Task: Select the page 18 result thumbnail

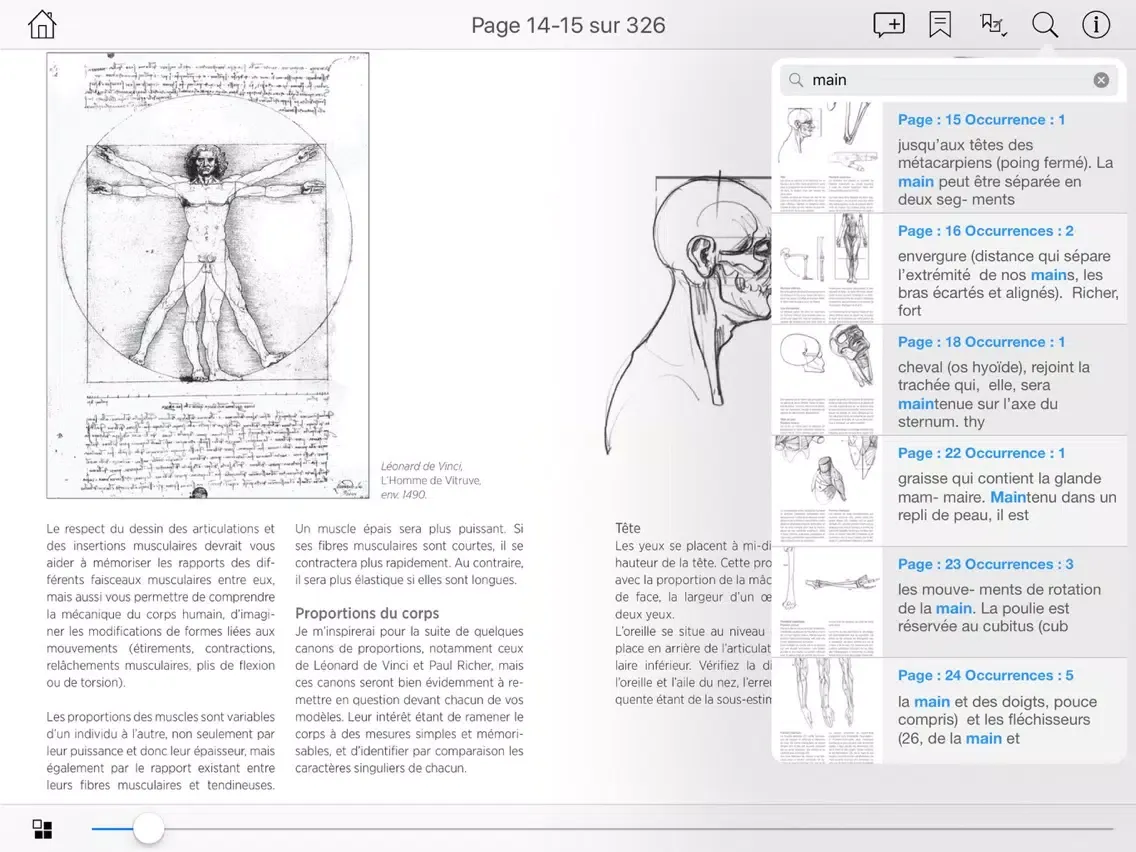Action: pos(827,380)
